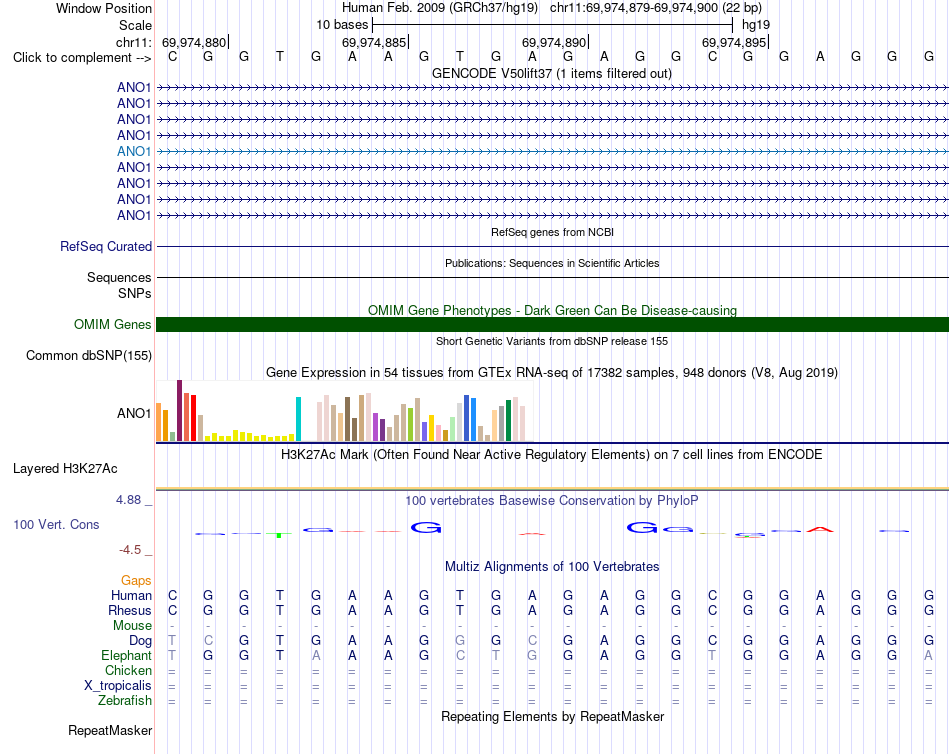Click the 100 Vert. Cons track label
The height and width of the screenshot is (754, 950).
point(56,525)
